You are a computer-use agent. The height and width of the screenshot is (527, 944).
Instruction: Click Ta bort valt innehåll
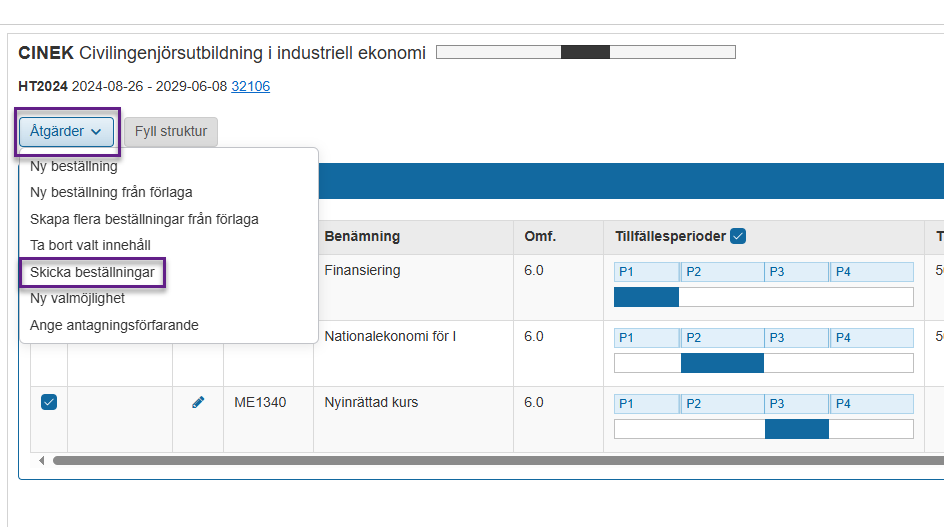coord(91,245)
